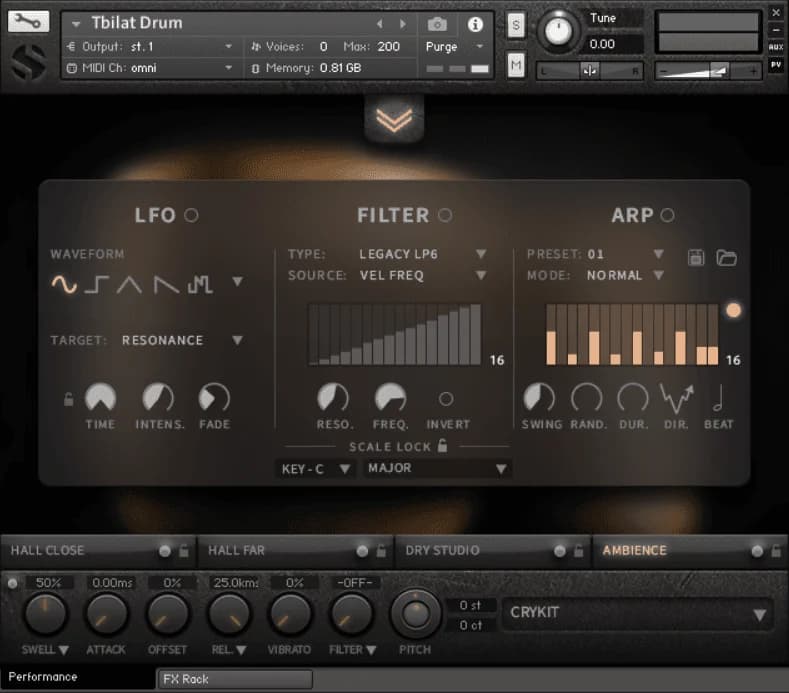Open the MAJOR scale dropdown

coord(437,468)
